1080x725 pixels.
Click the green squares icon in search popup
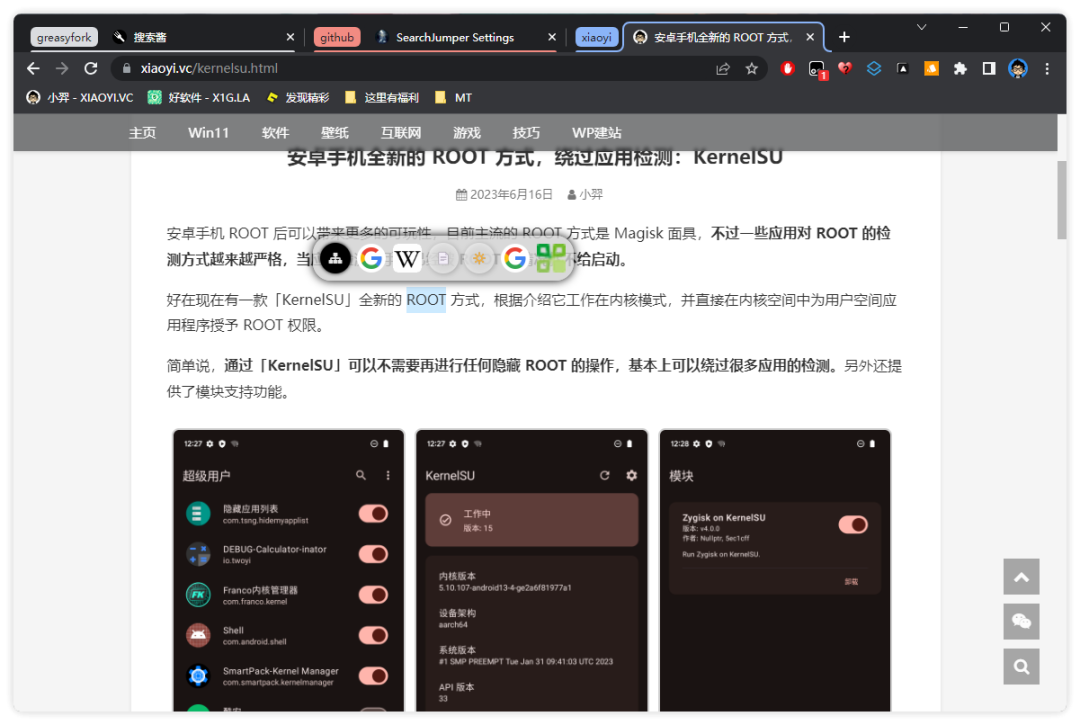(551, 258)
